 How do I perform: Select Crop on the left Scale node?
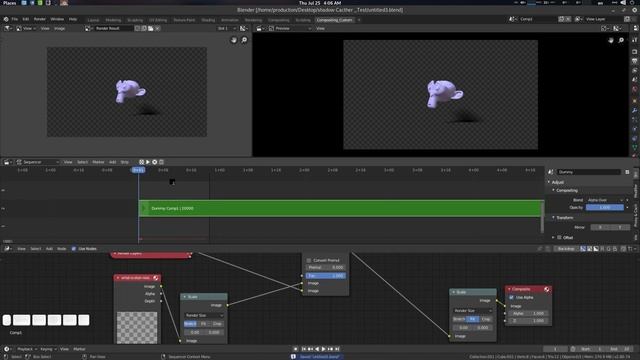click(217, 324)
